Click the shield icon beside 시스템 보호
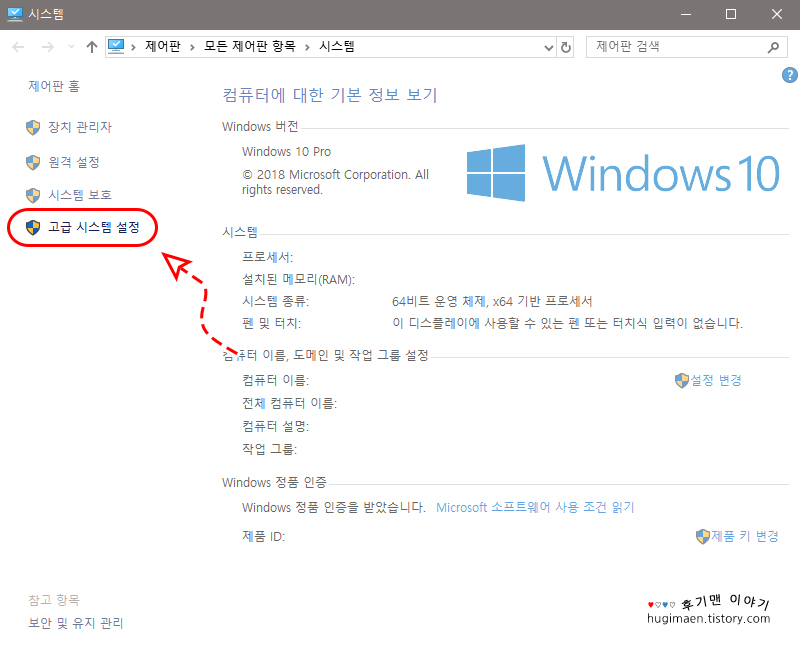 coord(33,195)
